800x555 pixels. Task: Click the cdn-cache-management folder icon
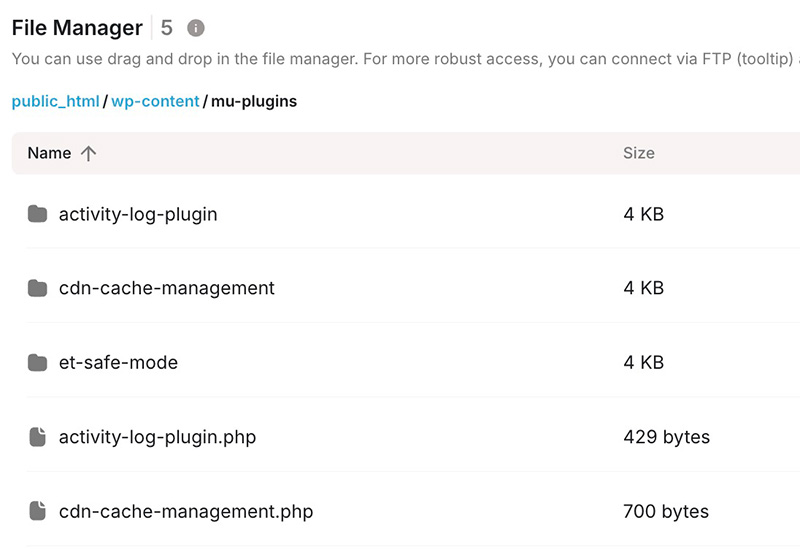38,288
